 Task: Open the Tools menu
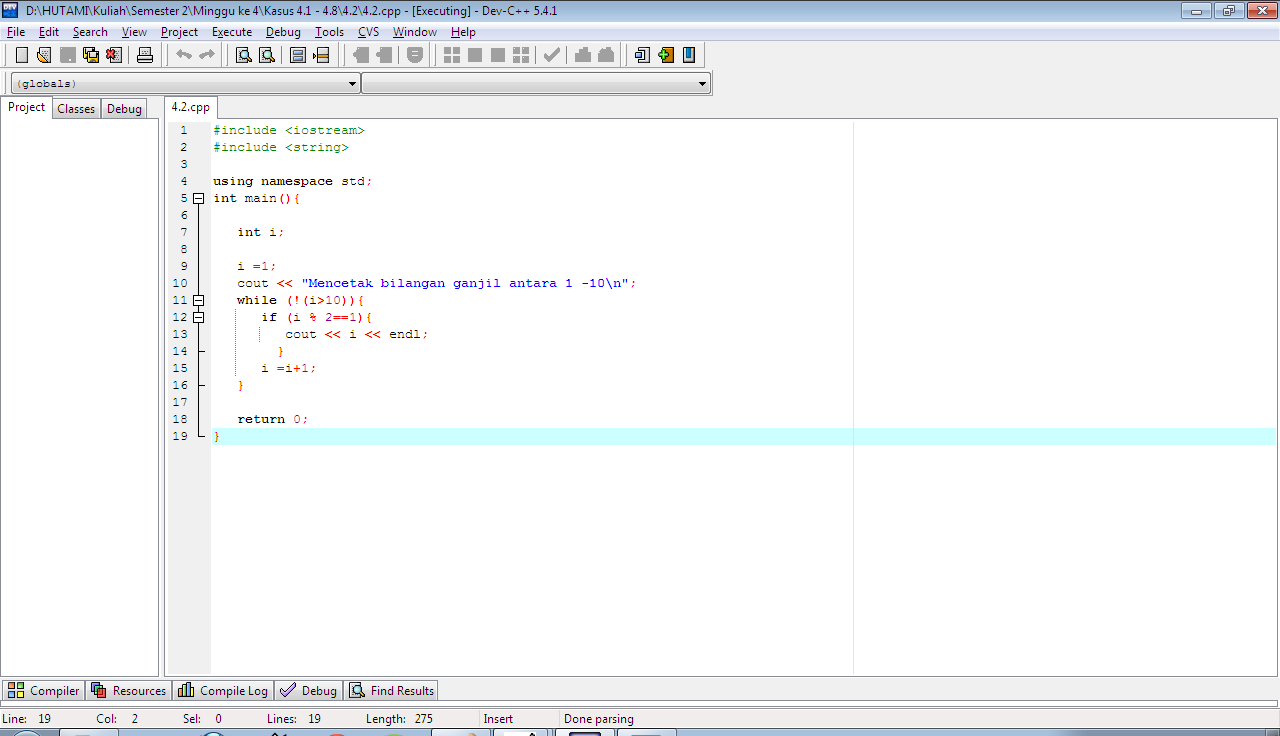point(329,32)
